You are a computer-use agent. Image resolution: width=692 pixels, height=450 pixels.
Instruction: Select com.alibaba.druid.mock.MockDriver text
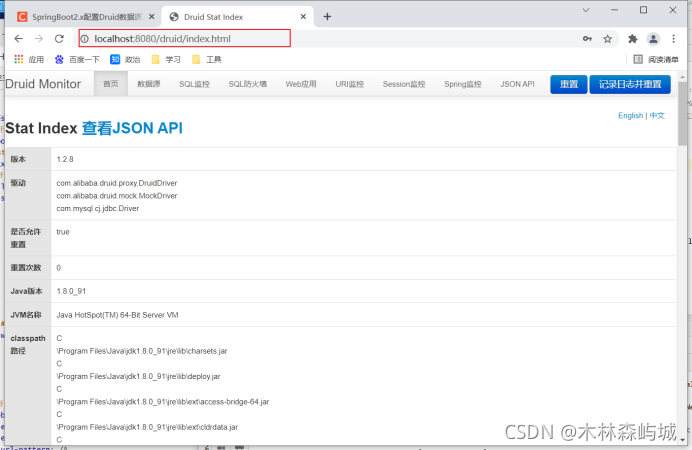117,196
